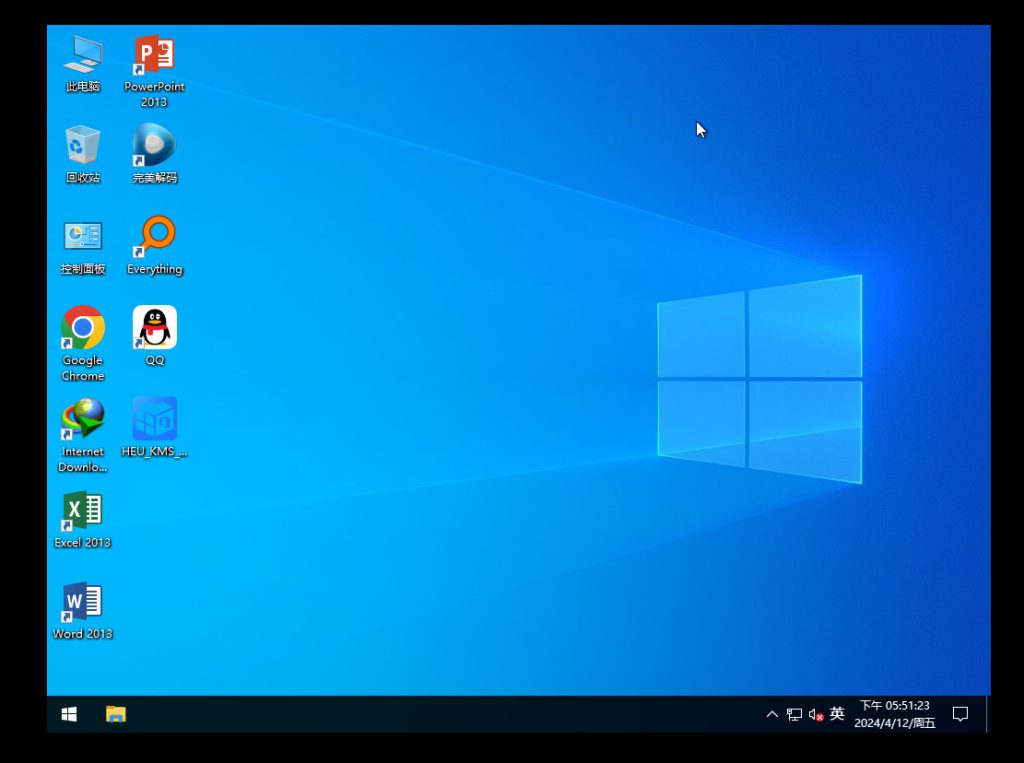The width and height of the screenshot is (1024, 763).
Task: Open File Explorer from the taskbar
Action: click(x=116, y=714)
